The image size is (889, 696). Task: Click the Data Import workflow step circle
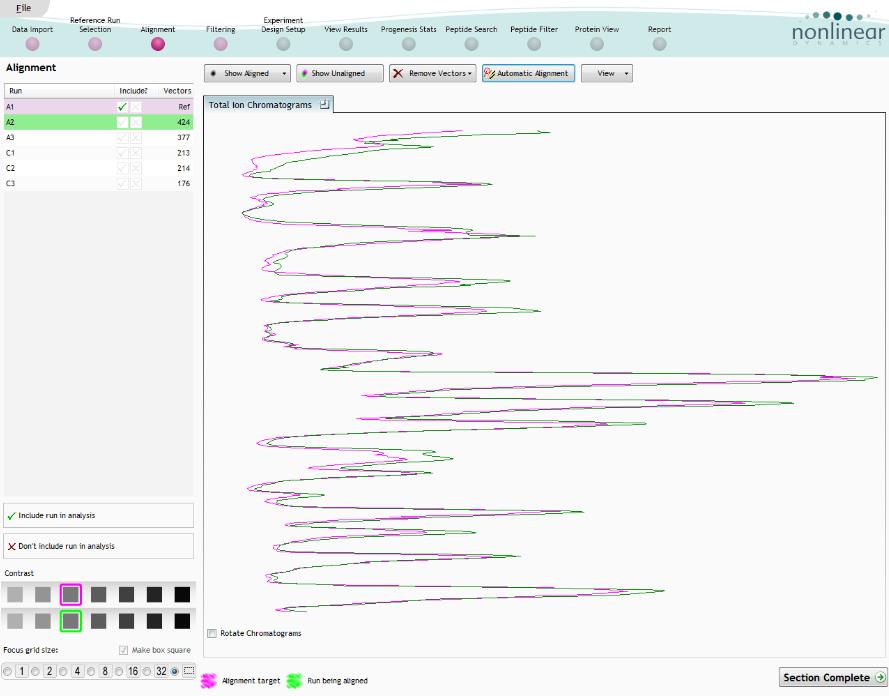pyautogui.click(x=32, y=44)
